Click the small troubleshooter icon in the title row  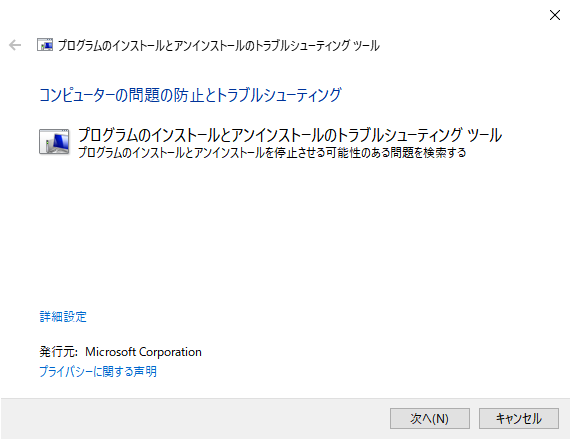(45, 45)
